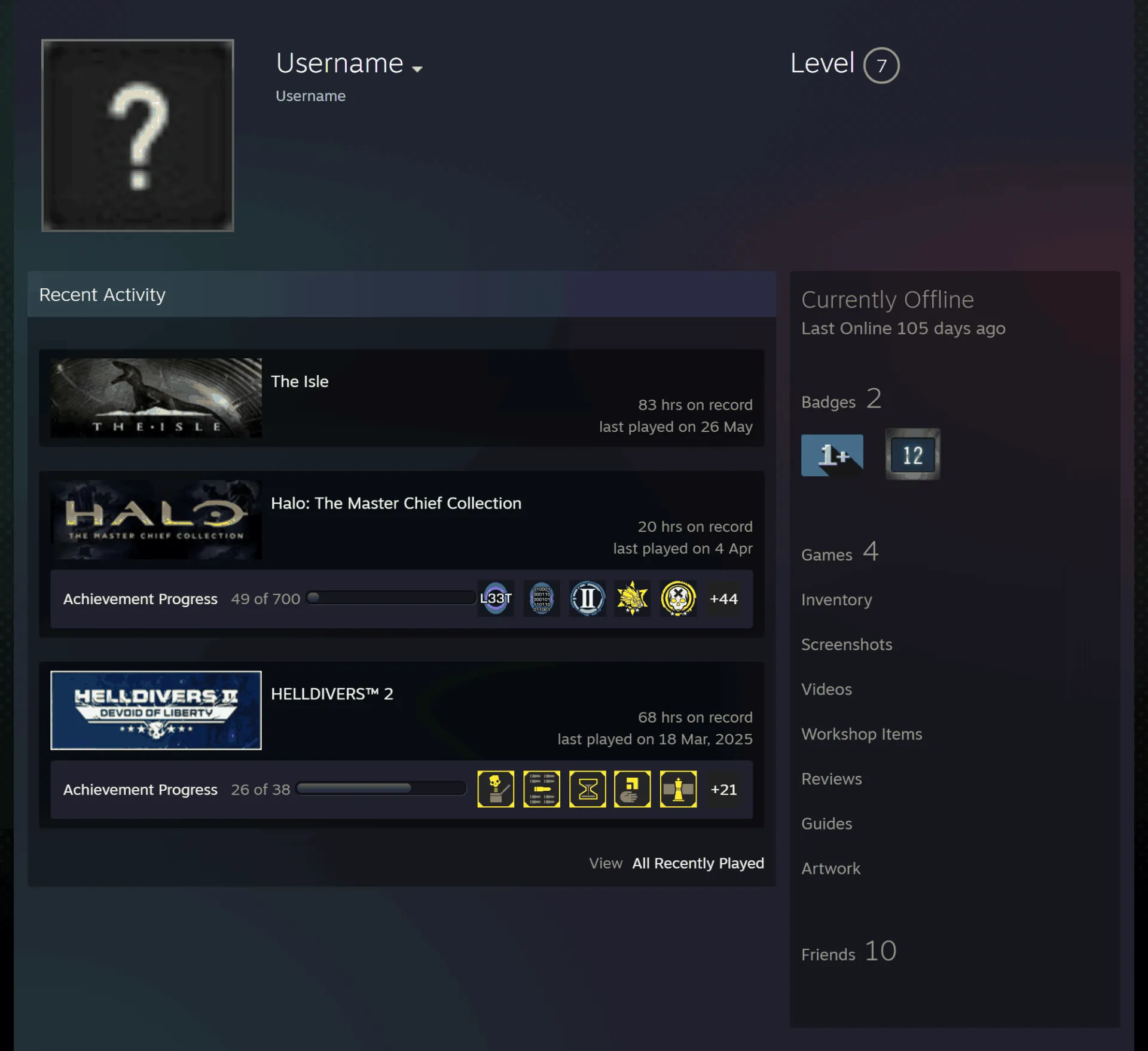Click the yellow skull medal achievement icon
Image resolution: width=1148 pixels, height=1051 pixels.
click(678, 598)
